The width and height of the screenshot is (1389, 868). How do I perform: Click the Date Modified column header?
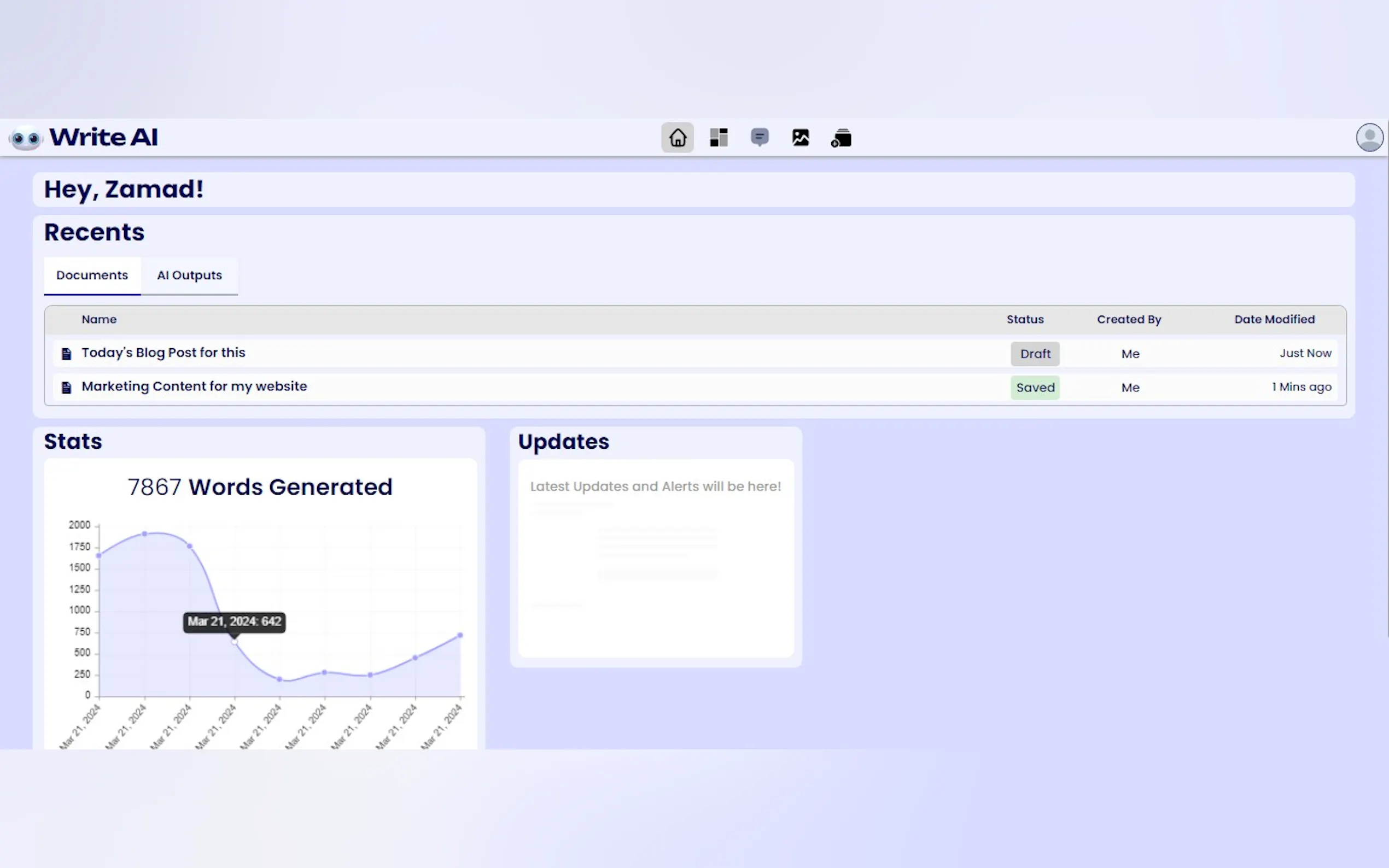point(1274,320)
